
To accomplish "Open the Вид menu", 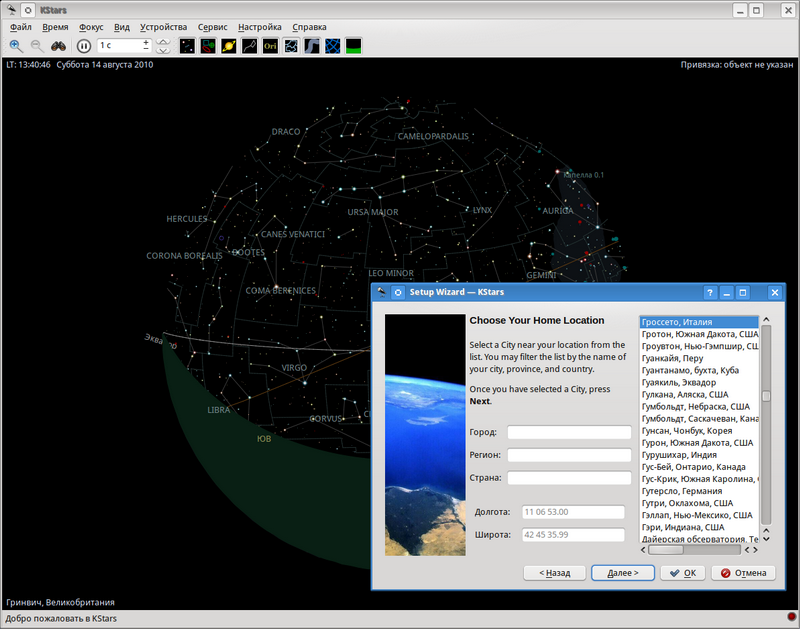I will (121, 27).
